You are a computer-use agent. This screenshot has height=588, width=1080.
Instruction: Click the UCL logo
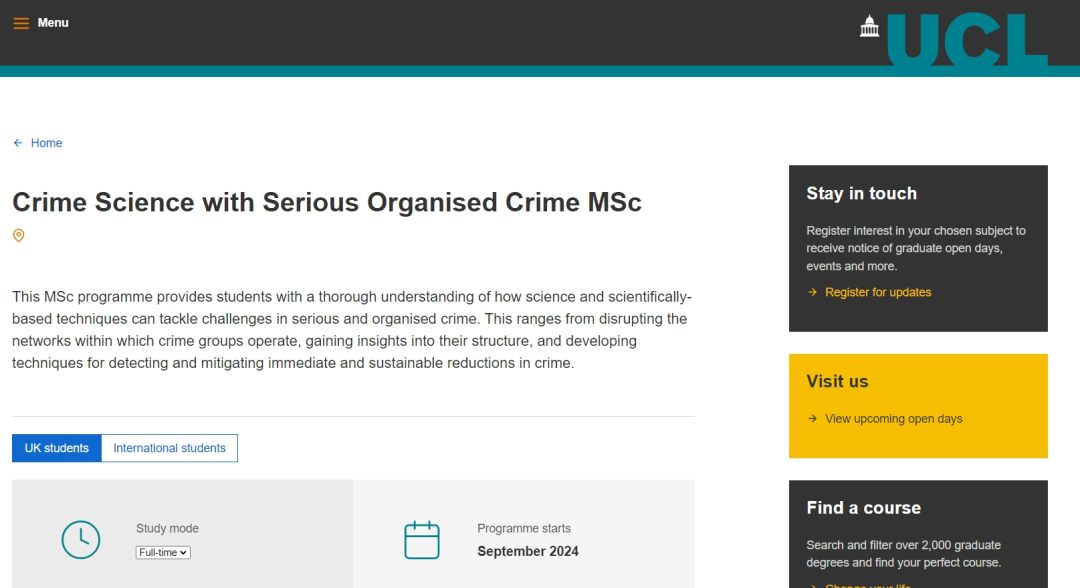967,40
